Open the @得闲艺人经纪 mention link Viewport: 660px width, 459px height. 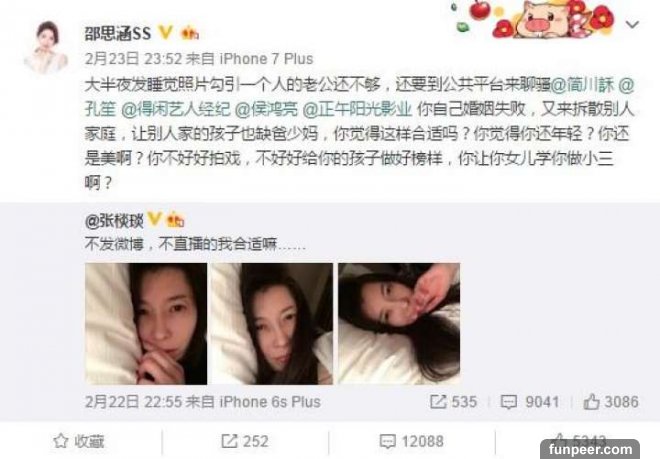176,109
